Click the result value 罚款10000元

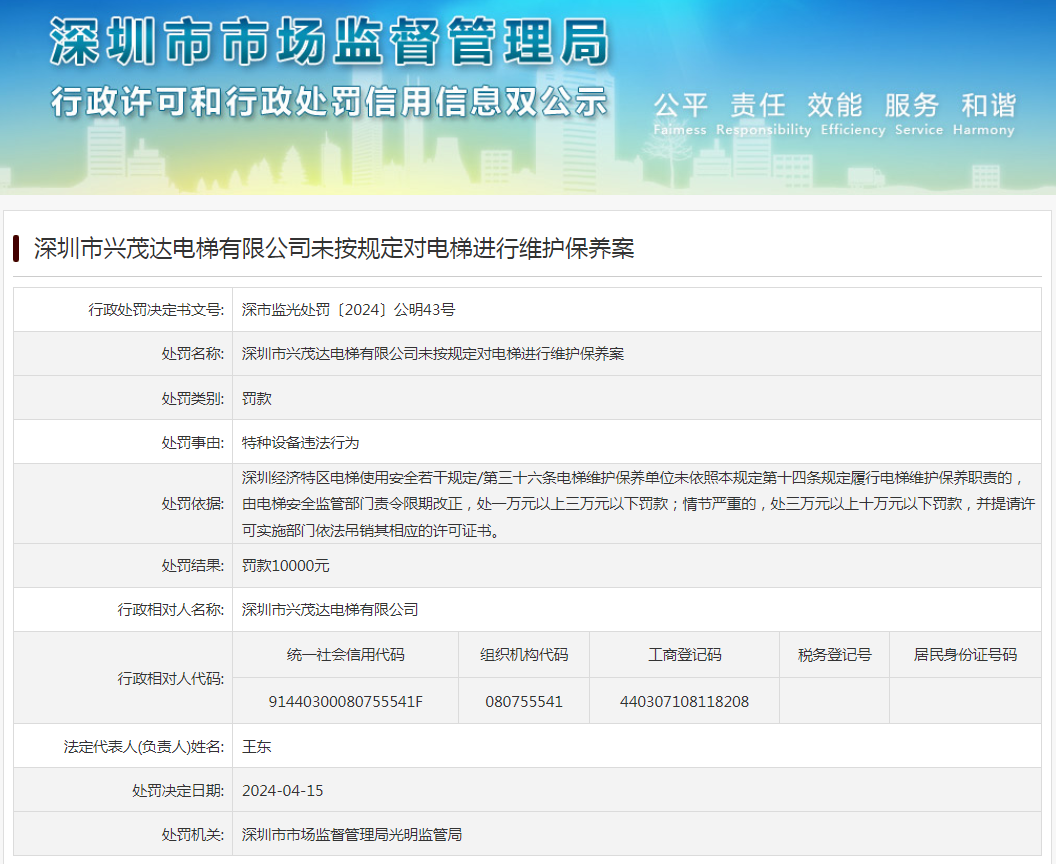[x=286, y=566]
